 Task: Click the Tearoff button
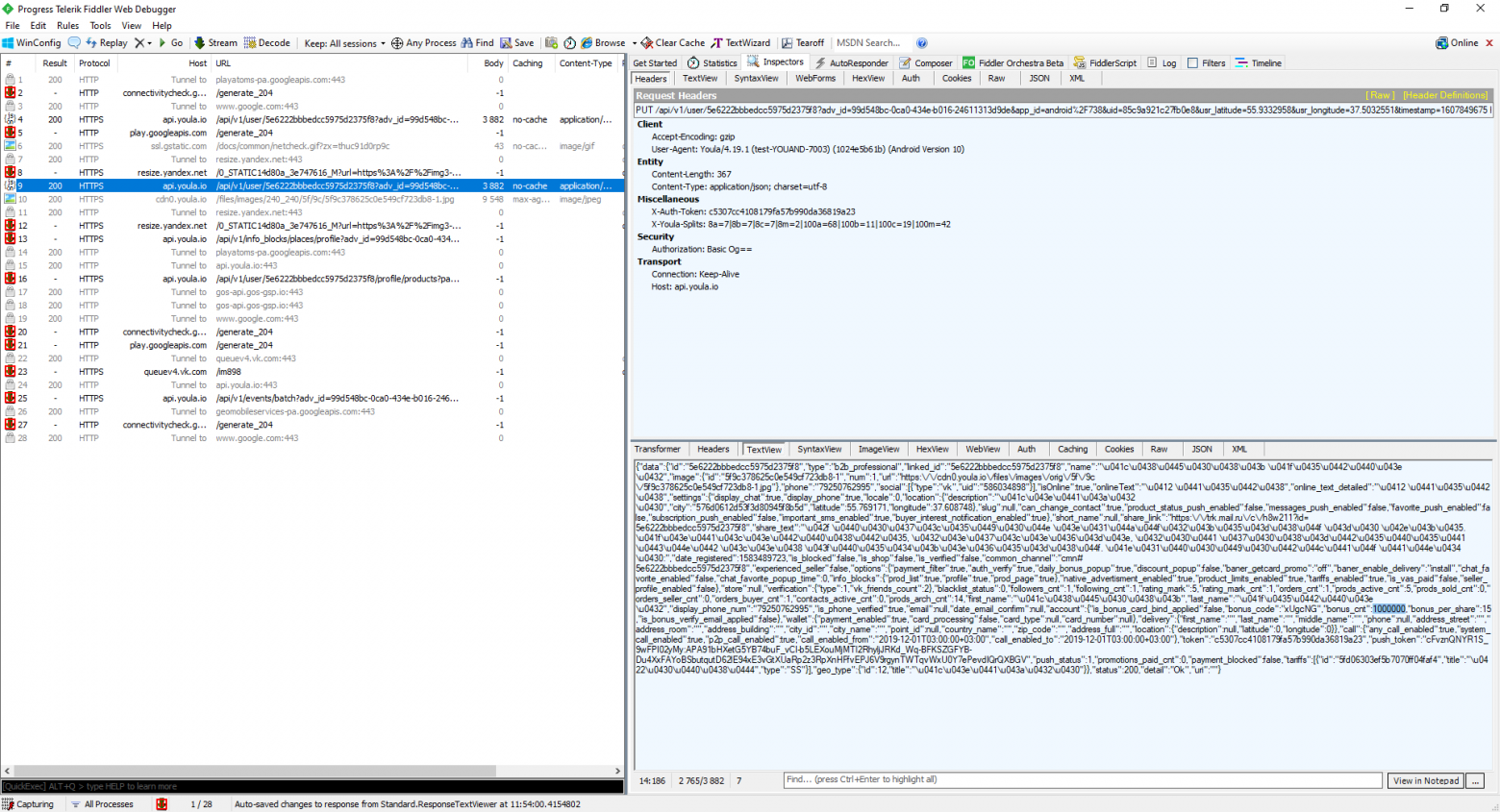click(x=803, y=43)
